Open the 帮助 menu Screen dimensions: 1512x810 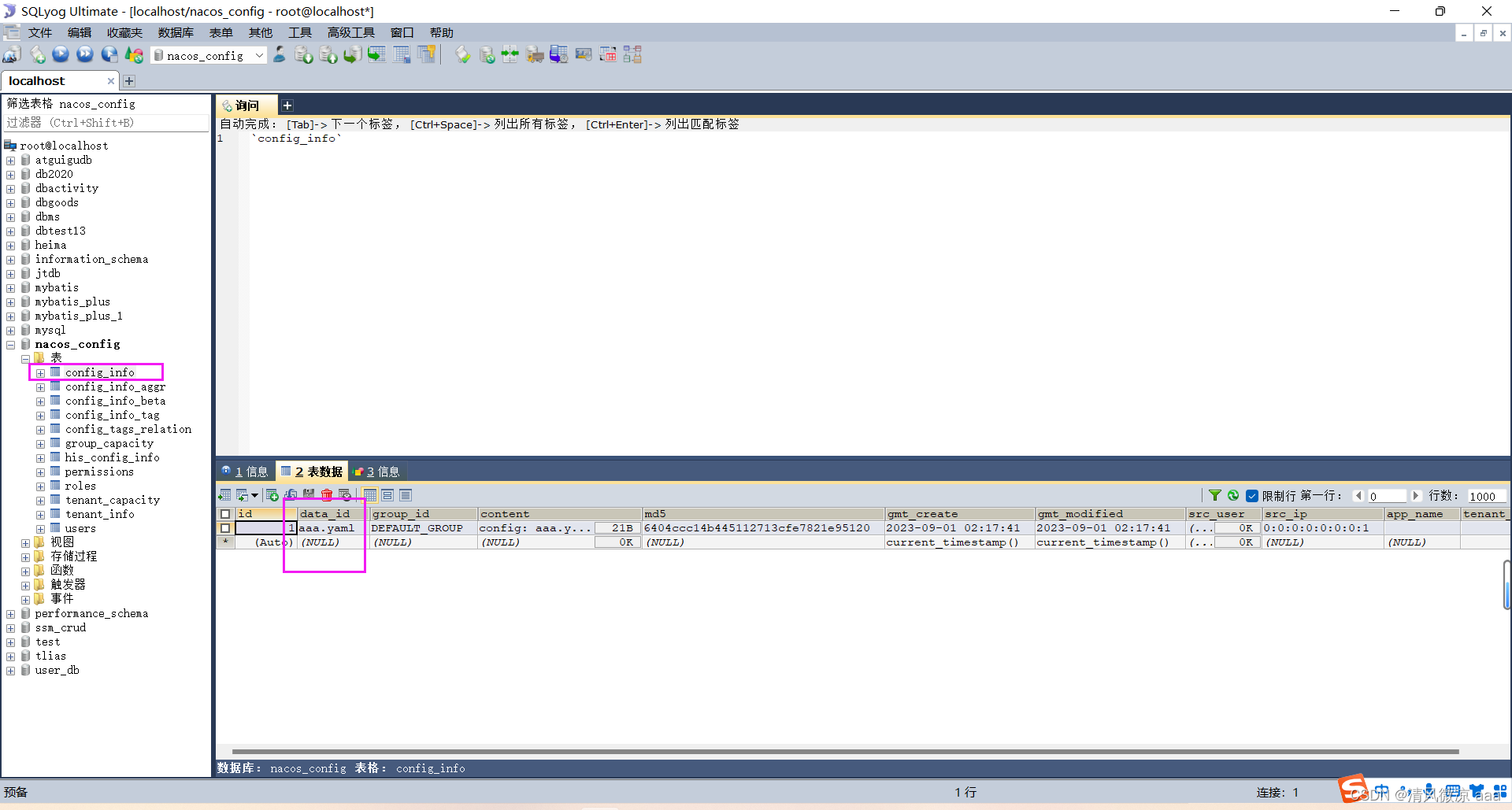click(x=441, y=32)
